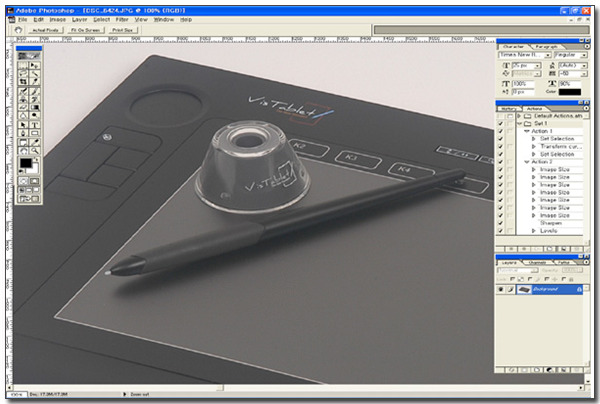Expand the Levels step
Viewport: 600px width, 404px height.
point(534,231)
